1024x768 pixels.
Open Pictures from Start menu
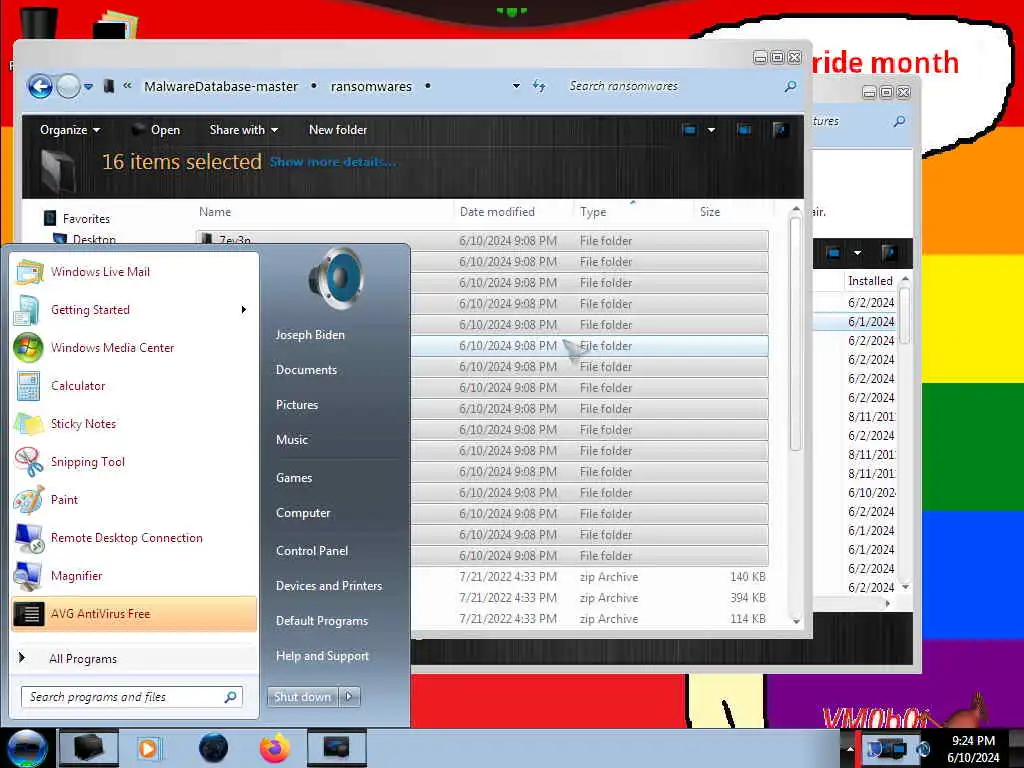[296, 405]
